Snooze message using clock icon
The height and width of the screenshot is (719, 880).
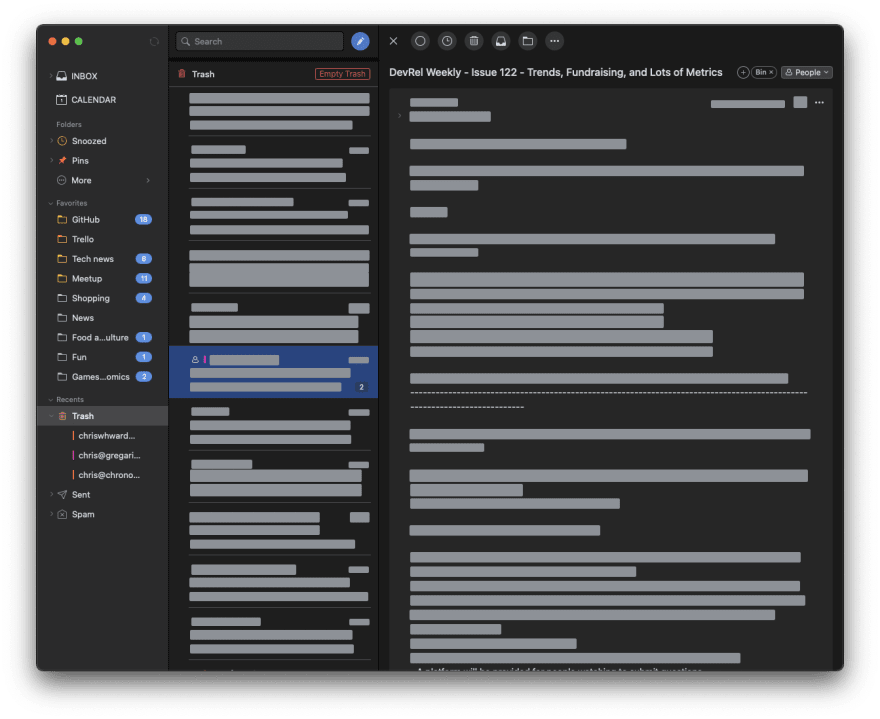coord(447,41)
